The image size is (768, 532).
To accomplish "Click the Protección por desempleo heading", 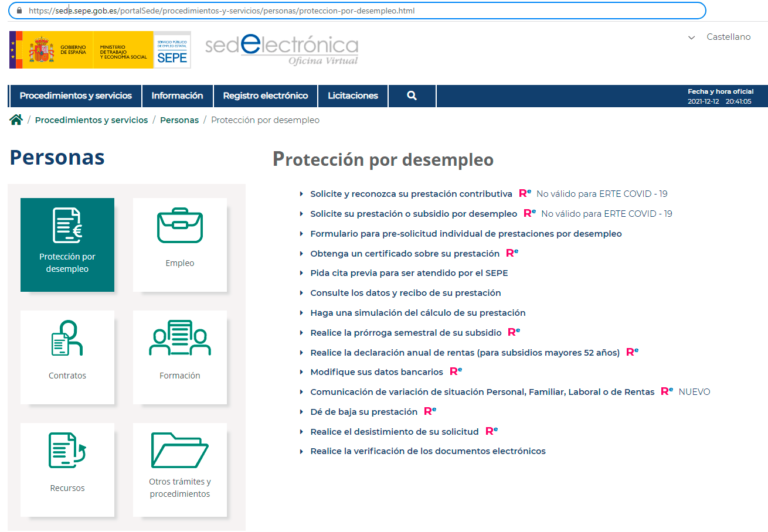I will (x=383, y=160).
